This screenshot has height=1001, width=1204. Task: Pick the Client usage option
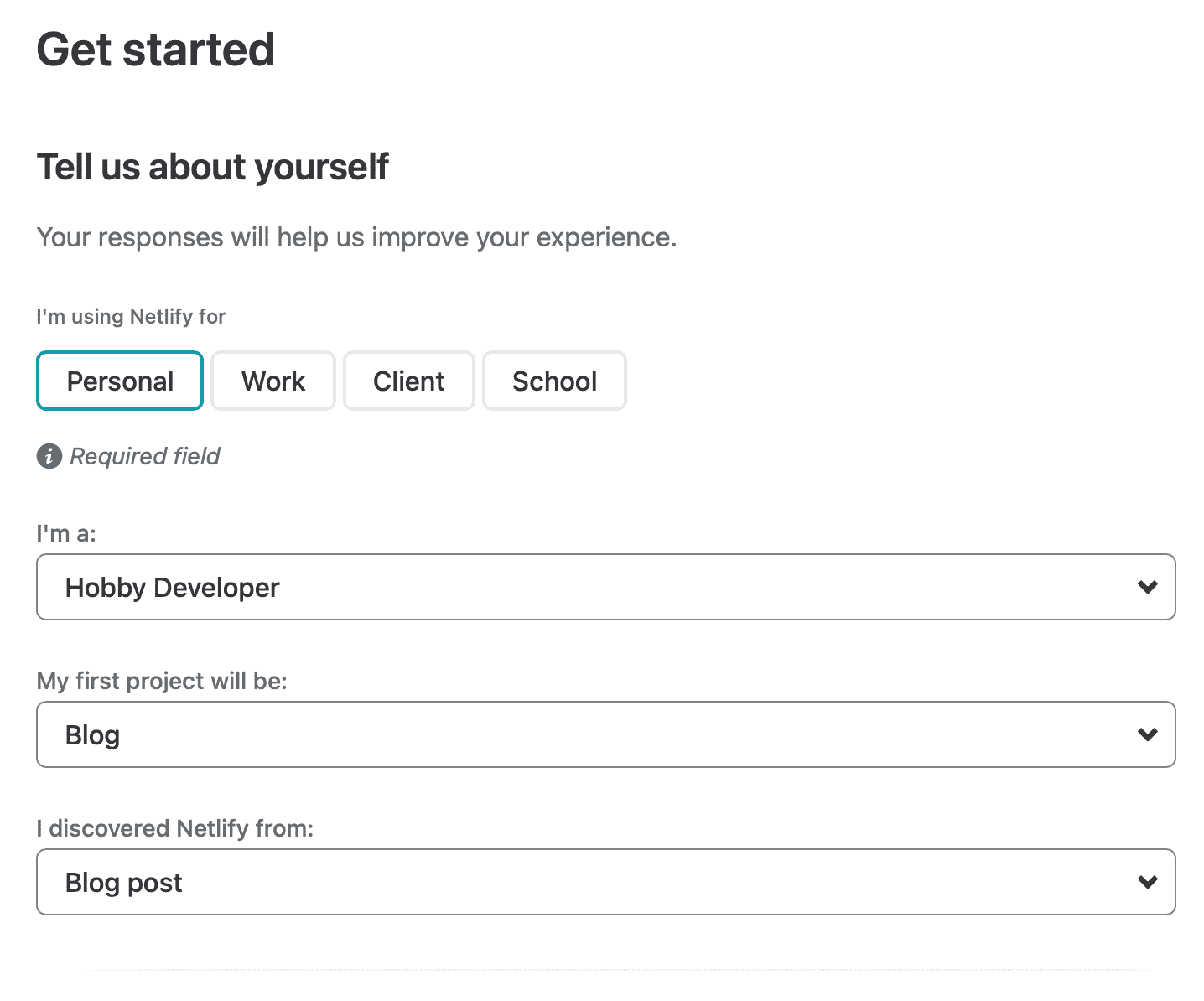click(x=409, y=381)
